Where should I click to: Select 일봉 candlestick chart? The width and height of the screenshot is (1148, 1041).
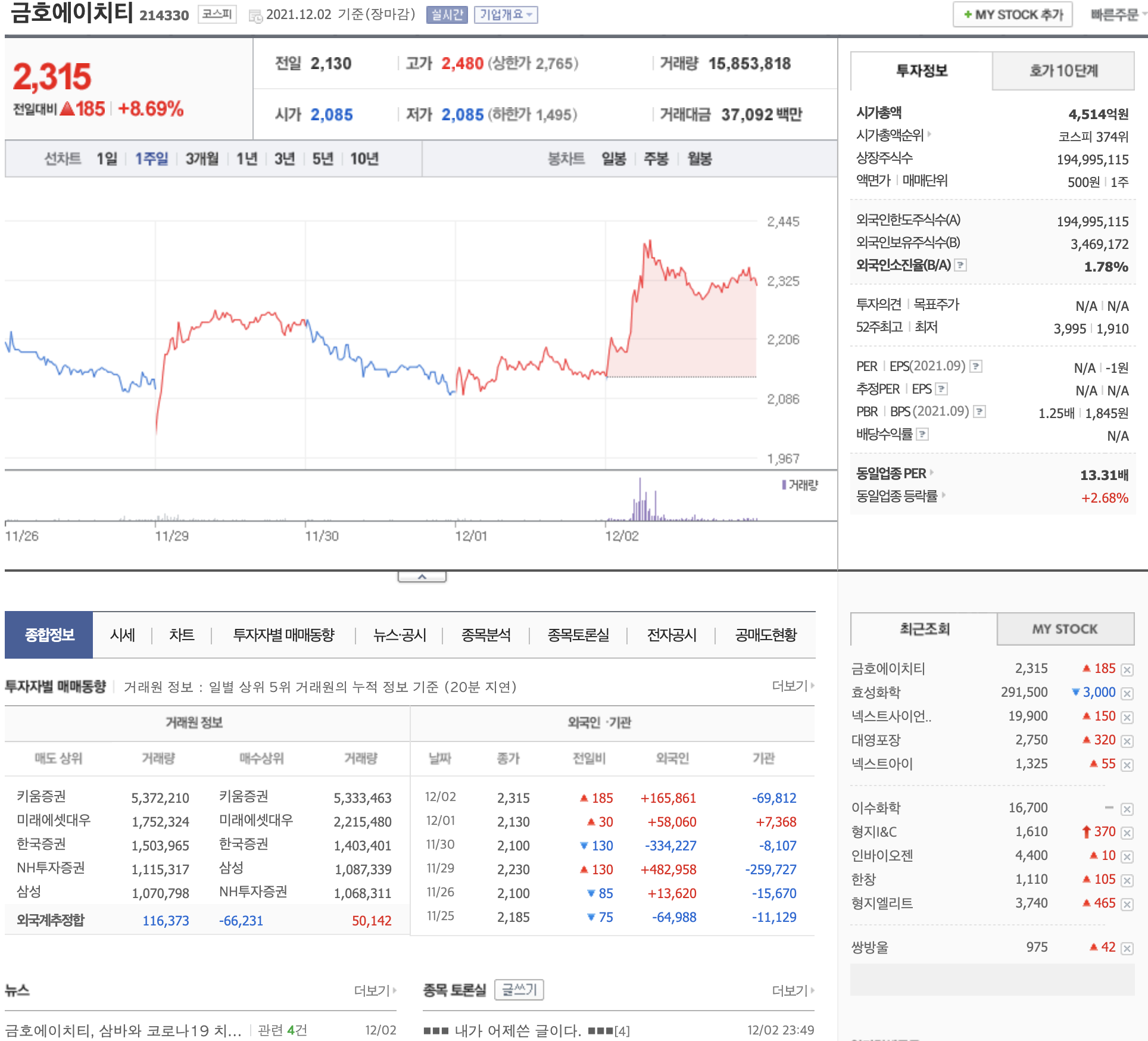coord(613,159)
